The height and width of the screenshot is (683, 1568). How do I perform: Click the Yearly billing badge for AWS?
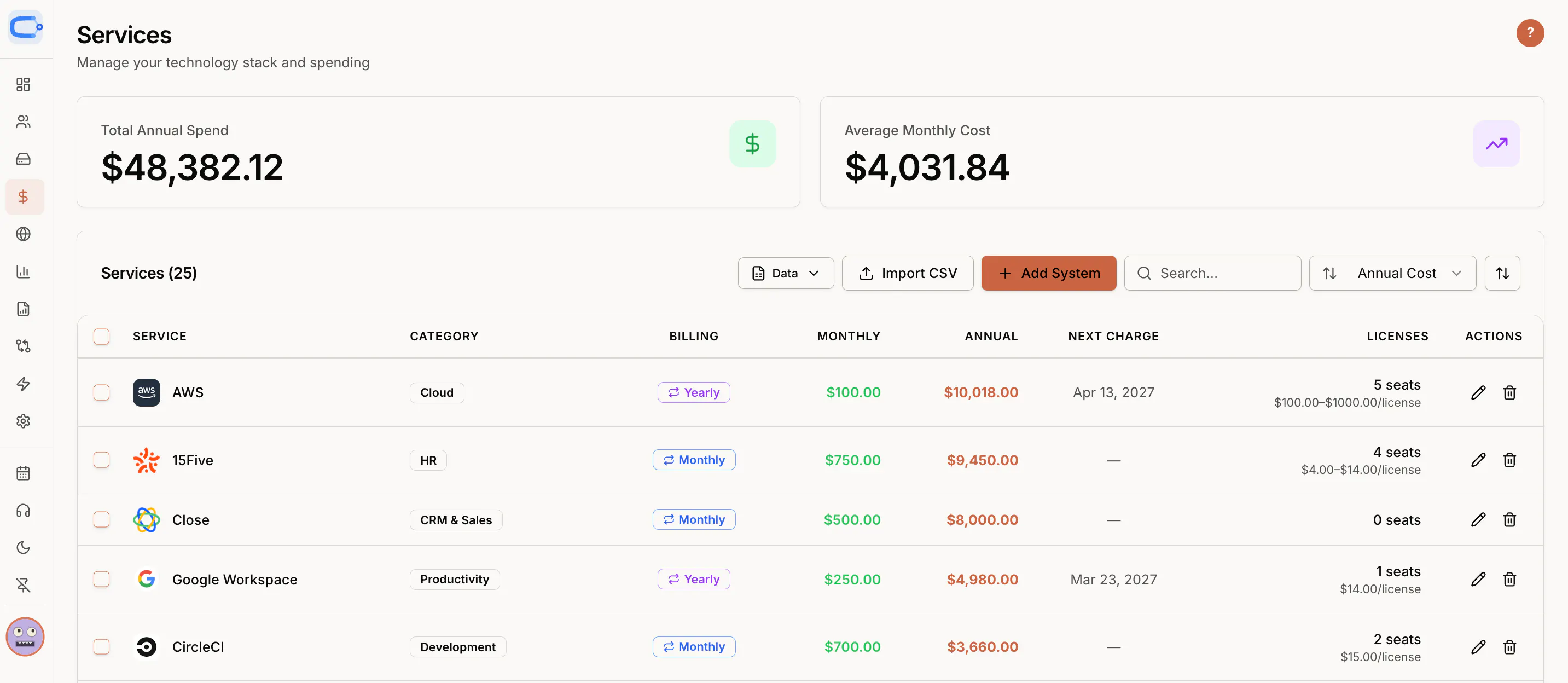click(x=693, y=392)
